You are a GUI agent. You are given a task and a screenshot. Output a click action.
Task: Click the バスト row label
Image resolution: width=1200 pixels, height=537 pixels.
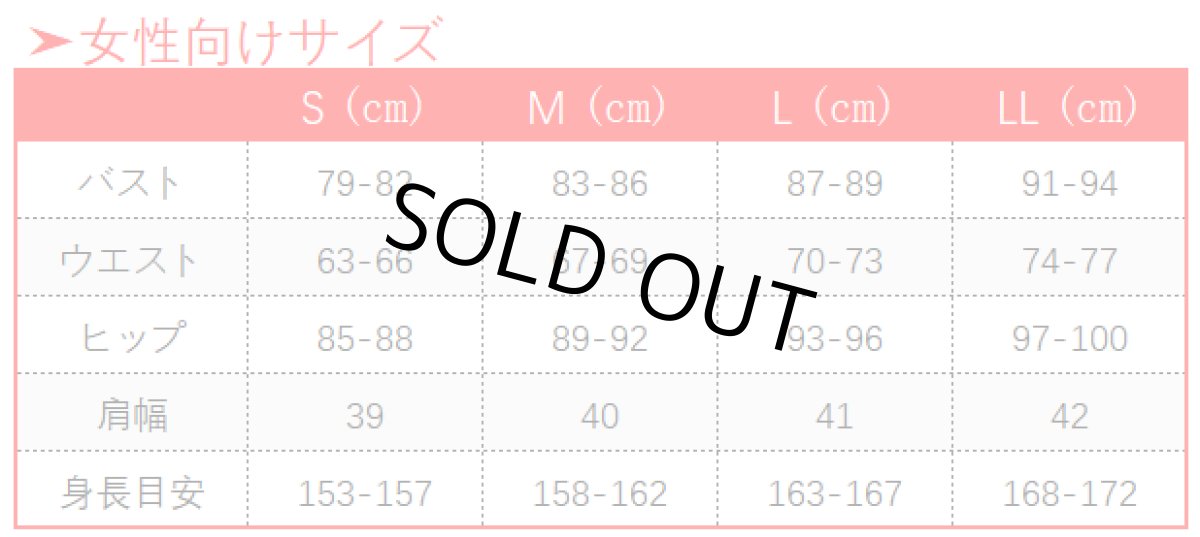[x=131, y=184]
